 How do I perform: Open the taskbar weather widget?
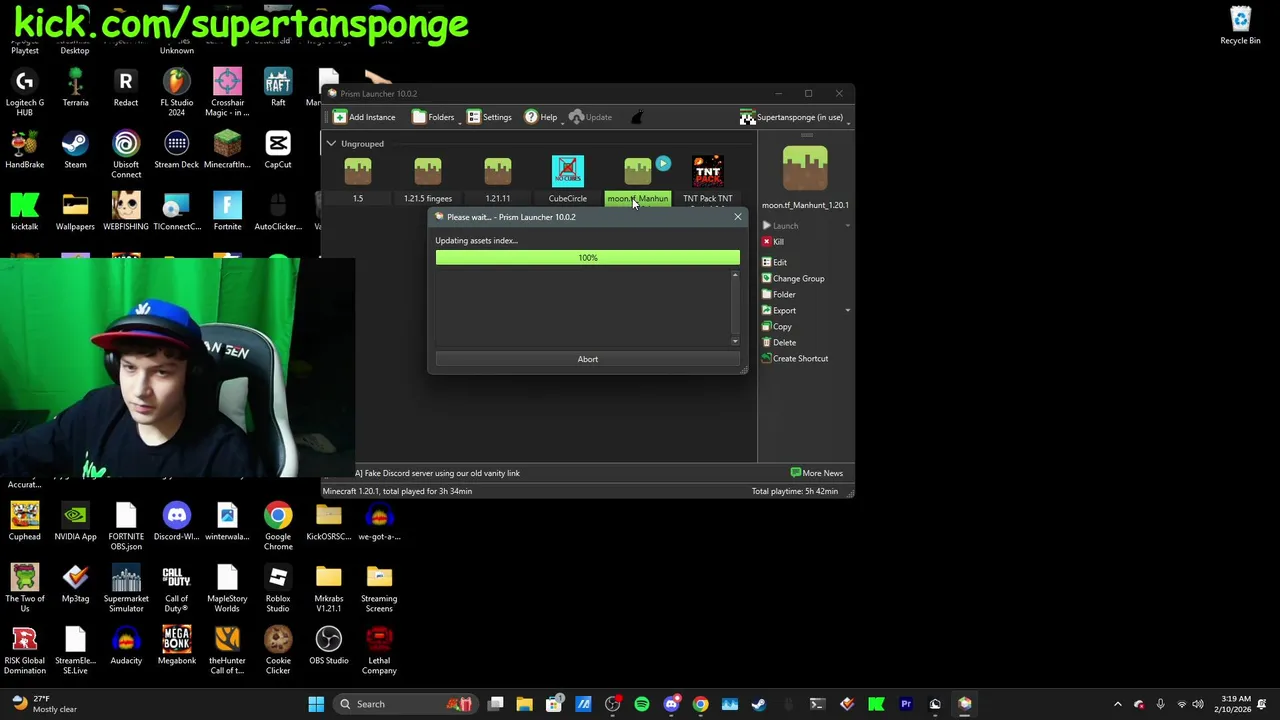[42, 704]
